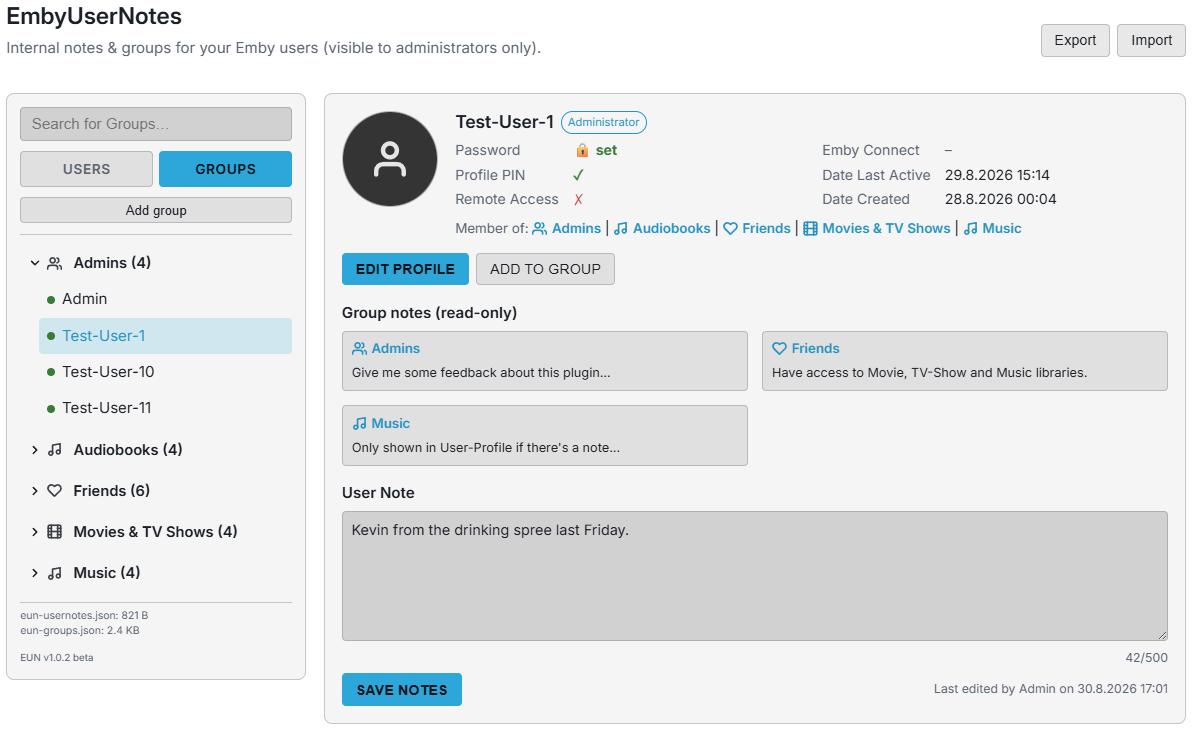The image size is (1194, 736).
Task: Expand the Movies & TV Shows group chevron
Action: click(x=34, y=532)
